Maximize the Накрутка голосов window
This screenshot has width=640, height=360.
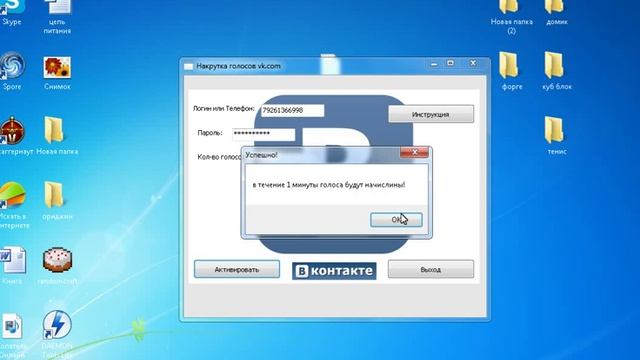(x=451, y=63)
